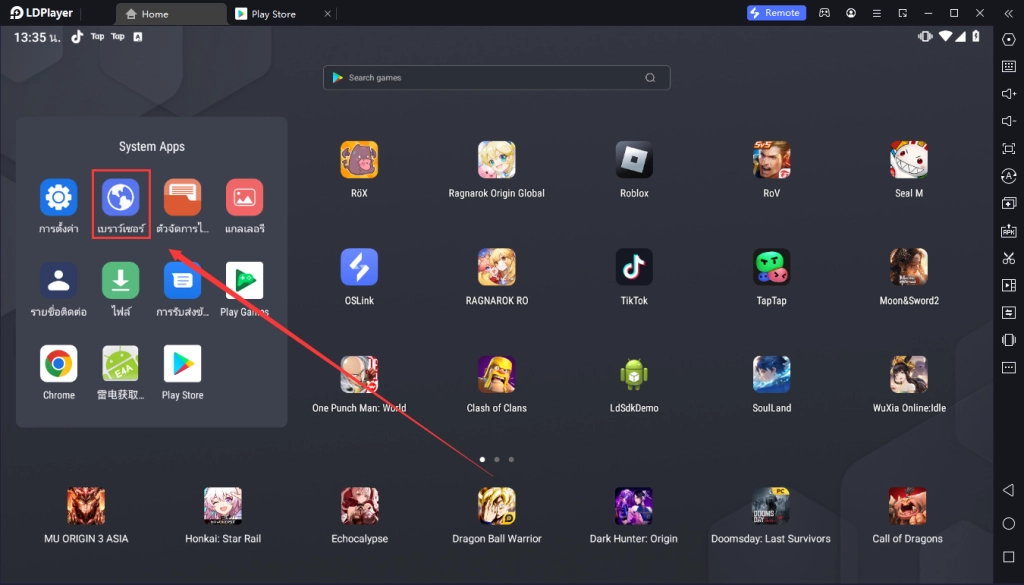Click the TikTok notification in status bar
The width and height of the screenshot is (1024, 585).
pyautogui.click(x=77, y=37)
